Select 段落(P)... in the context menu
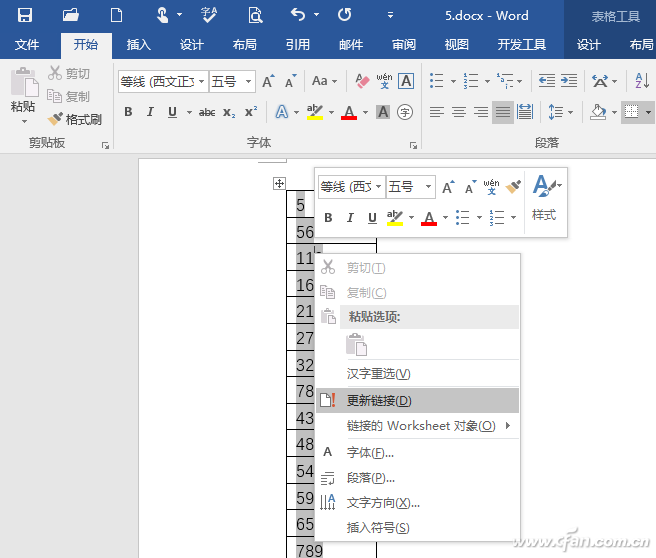This screenshot has height=558, width=656. click(417, 478)
